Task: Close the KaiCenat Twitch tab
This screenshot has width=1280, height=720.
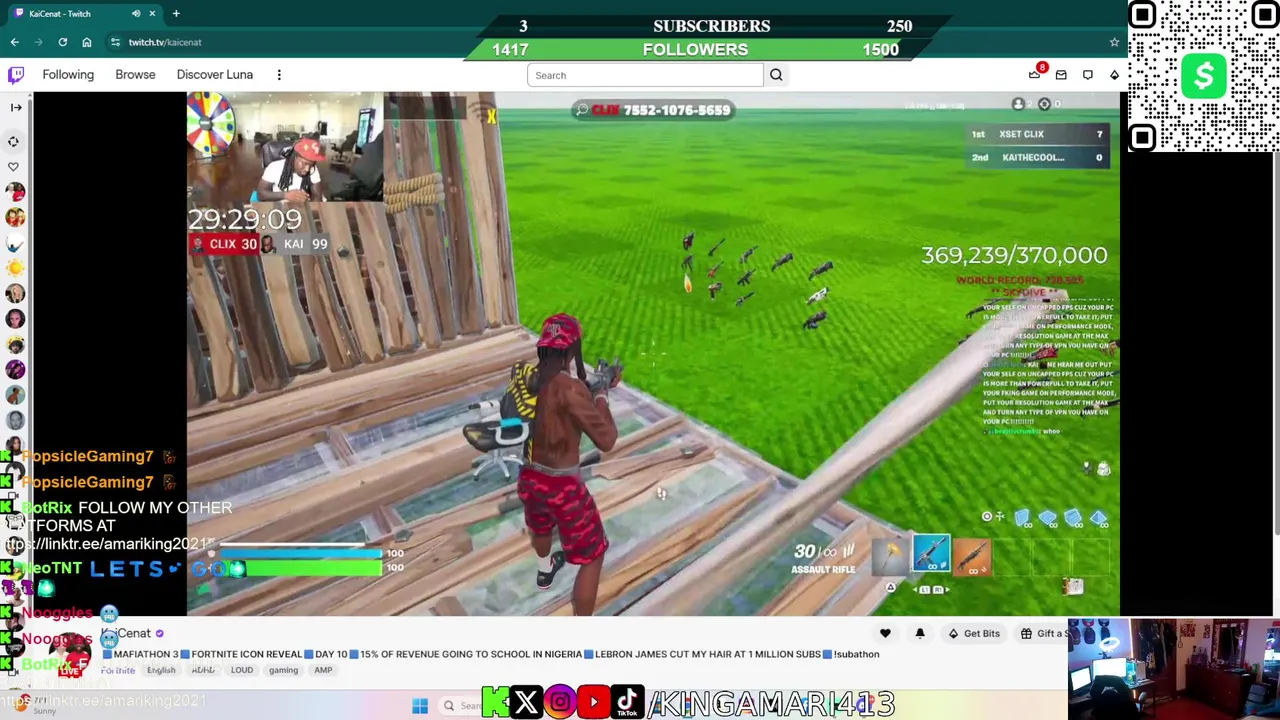Action: point(152,14)
